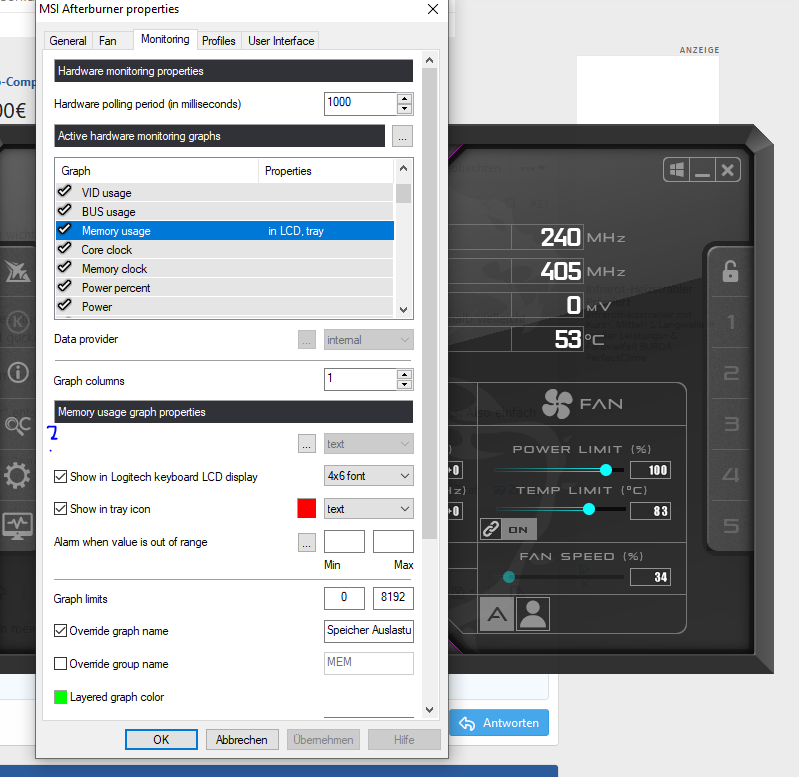Viewport: 799px width, 777px height.
Task: Click the red tray icon color swatch
Action: [x=307, y=508]
